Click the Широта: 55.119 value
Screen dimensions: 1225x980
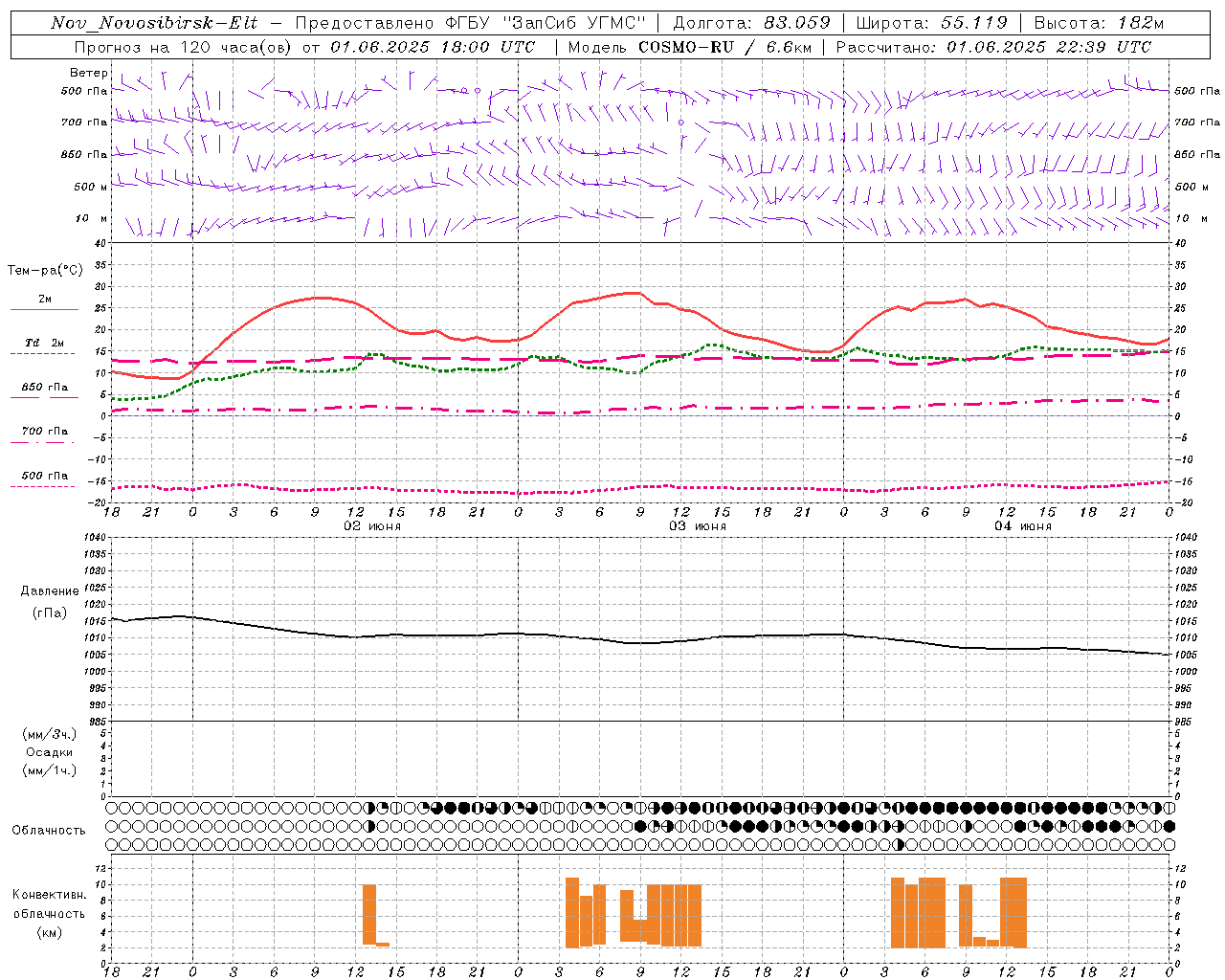(931, 23)
